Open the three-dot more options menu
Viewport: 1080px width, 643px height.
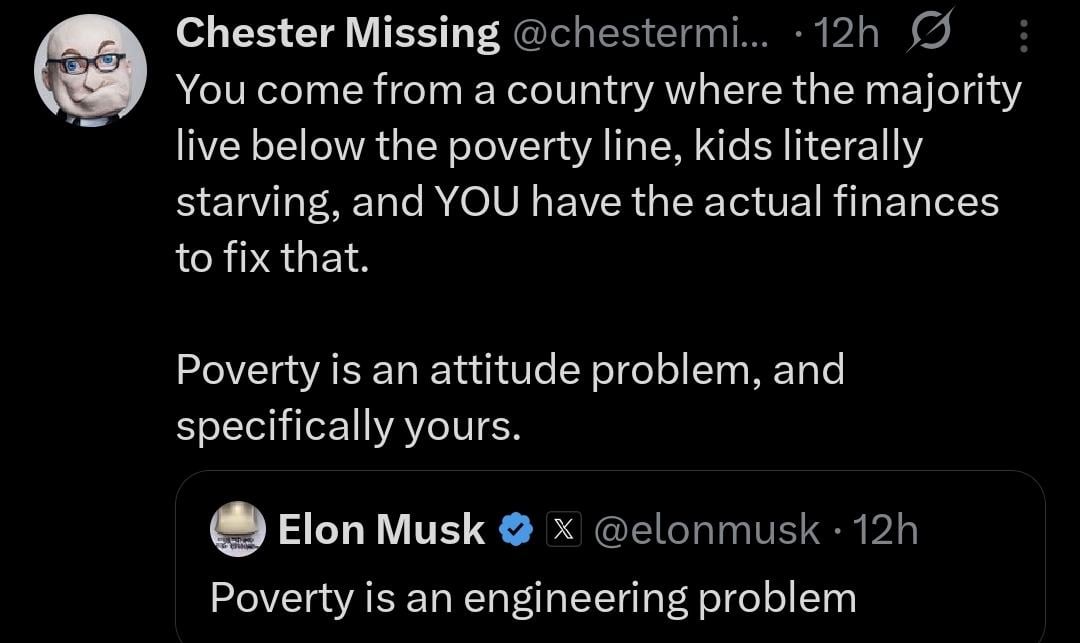click(x=1022, y=38)
